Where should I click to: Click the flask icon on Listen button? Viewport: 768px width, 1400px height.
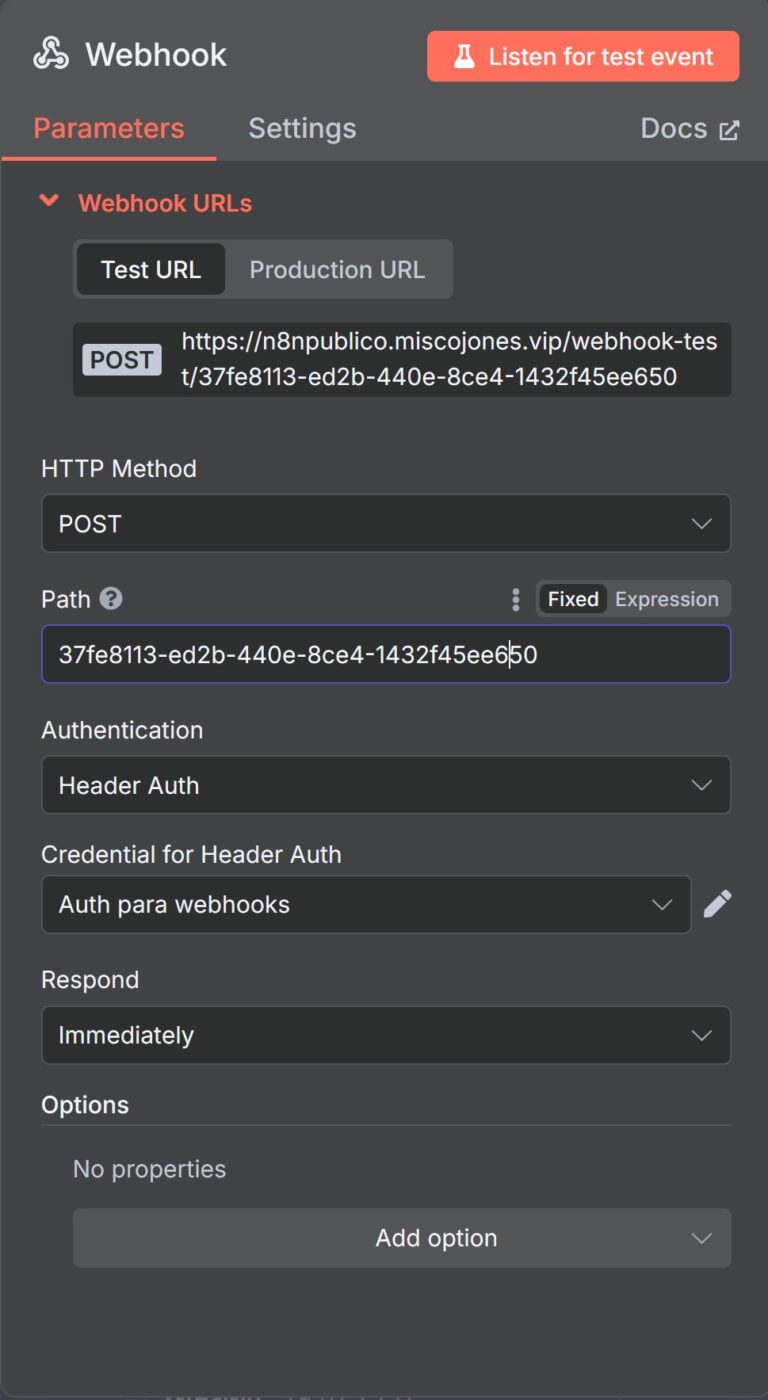(464, 56)
